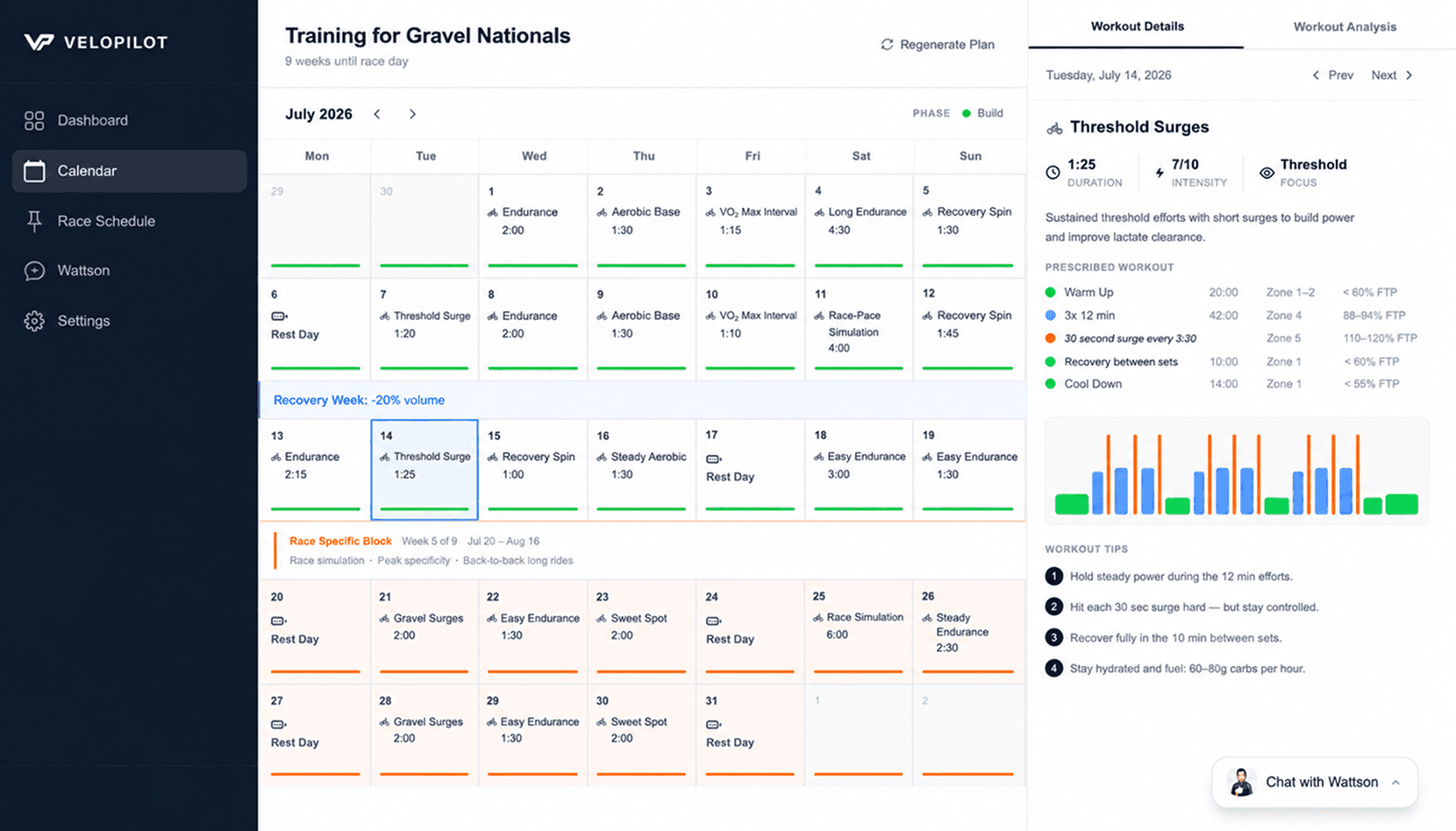1456x831 pixels.
Task: Click the VeloPilot logo icon
Action: 39,42
